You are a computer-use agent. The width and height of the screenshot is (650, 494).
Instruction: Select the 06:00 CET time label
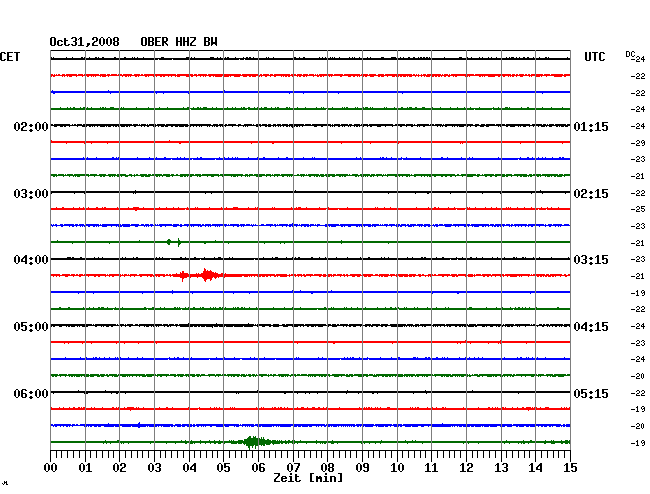(x=31, y=393)
